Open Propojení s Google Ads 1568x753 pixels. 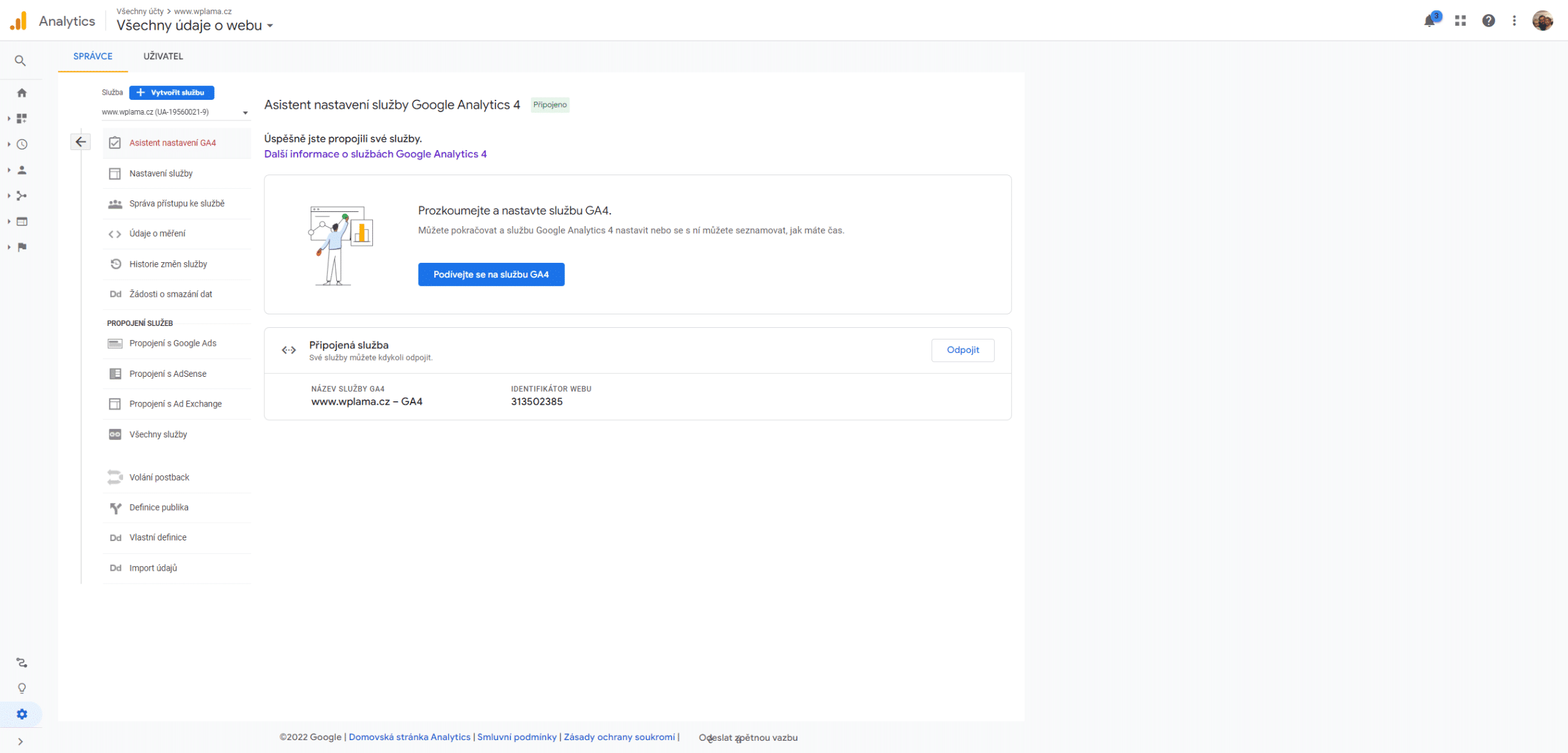pyautogui.click(x=177, y=343)
